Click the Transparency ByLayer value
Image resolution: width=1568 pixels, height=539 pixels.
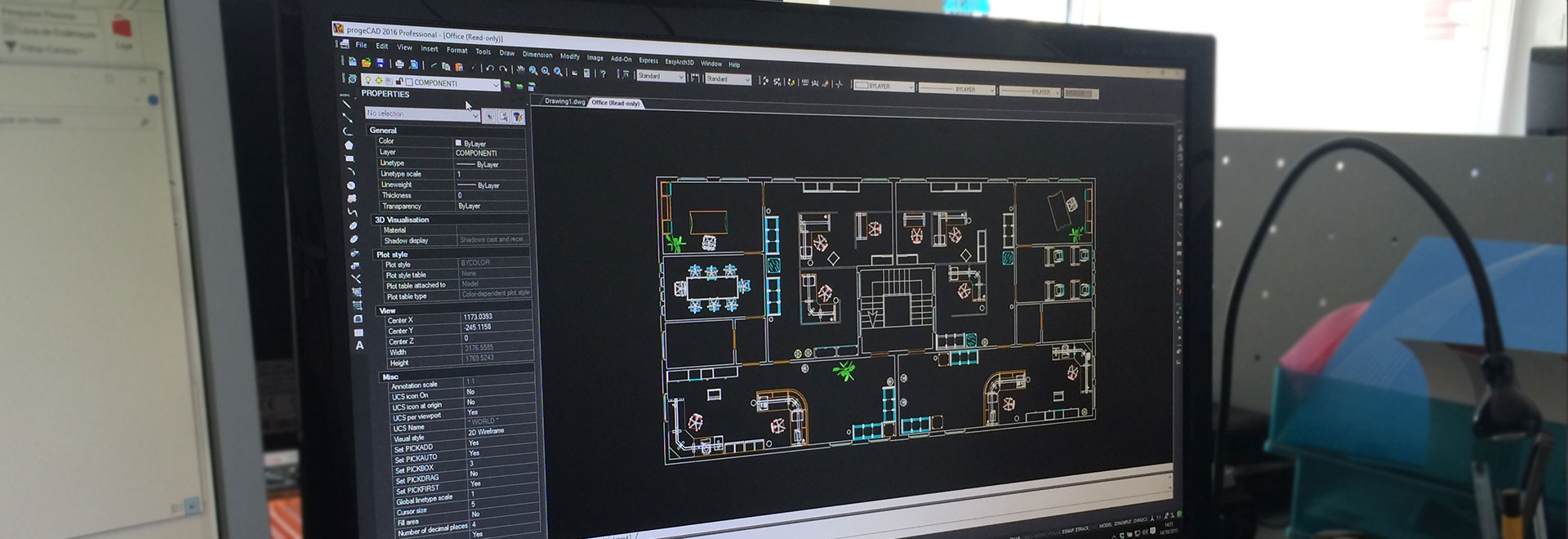point(470,206)
